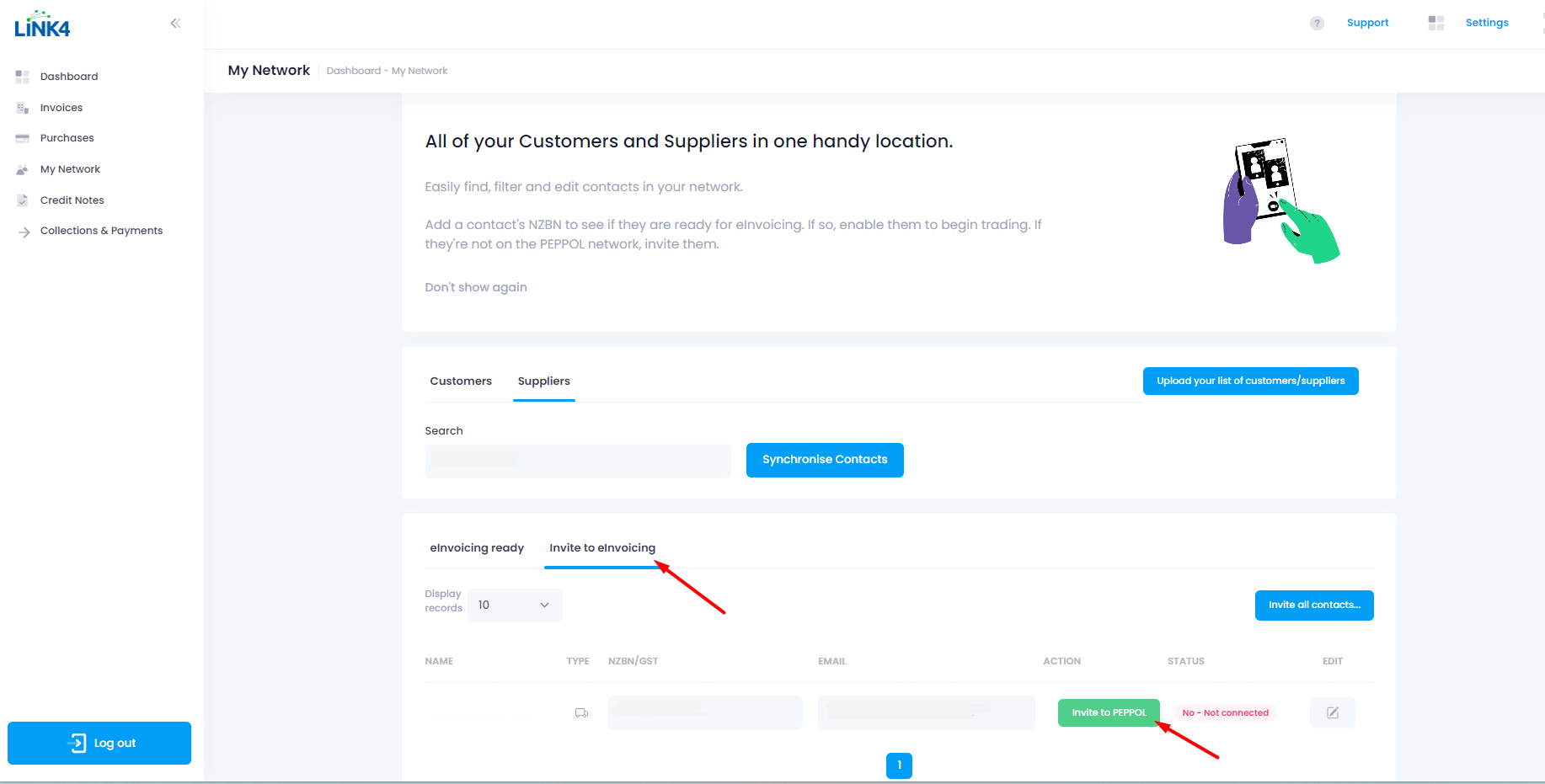Click the truck type icon in contact row
Viewport: 1545px width, 784px height.
point(581,713)
